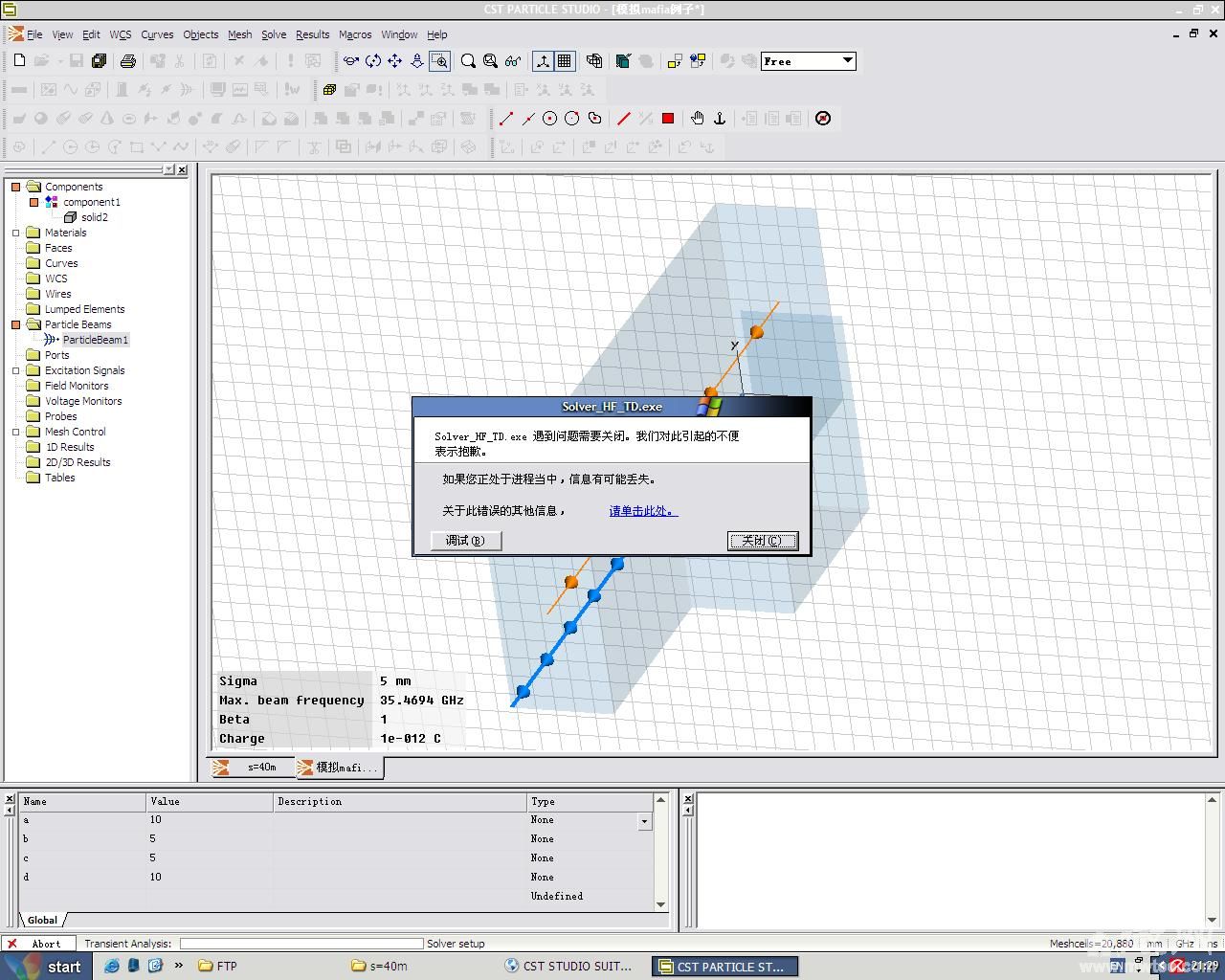Expand the Materials tree folder

15,233
